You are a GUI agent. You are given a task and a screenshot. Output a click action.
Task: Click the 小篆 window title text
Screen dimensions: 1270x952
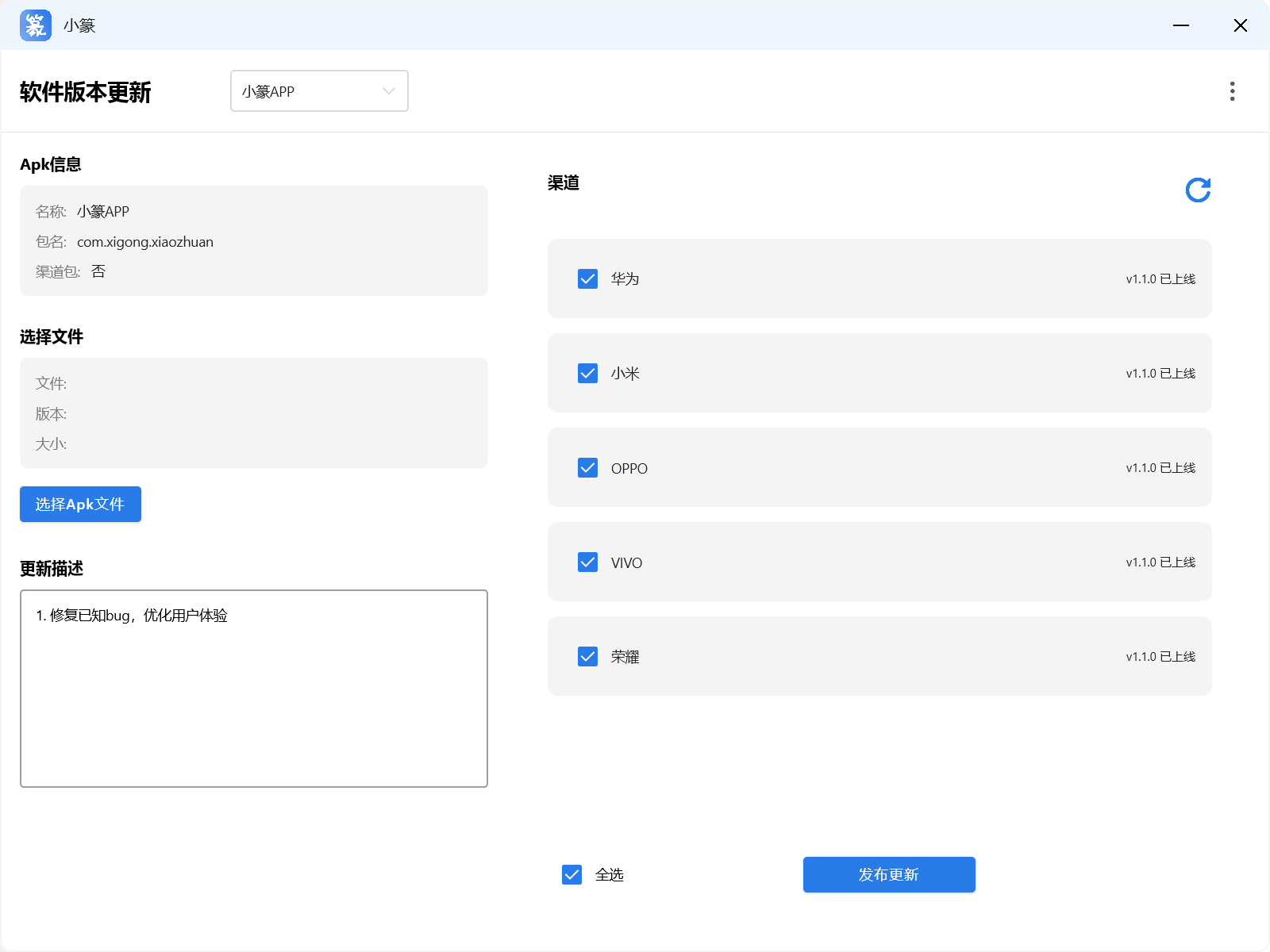(79, 25)
